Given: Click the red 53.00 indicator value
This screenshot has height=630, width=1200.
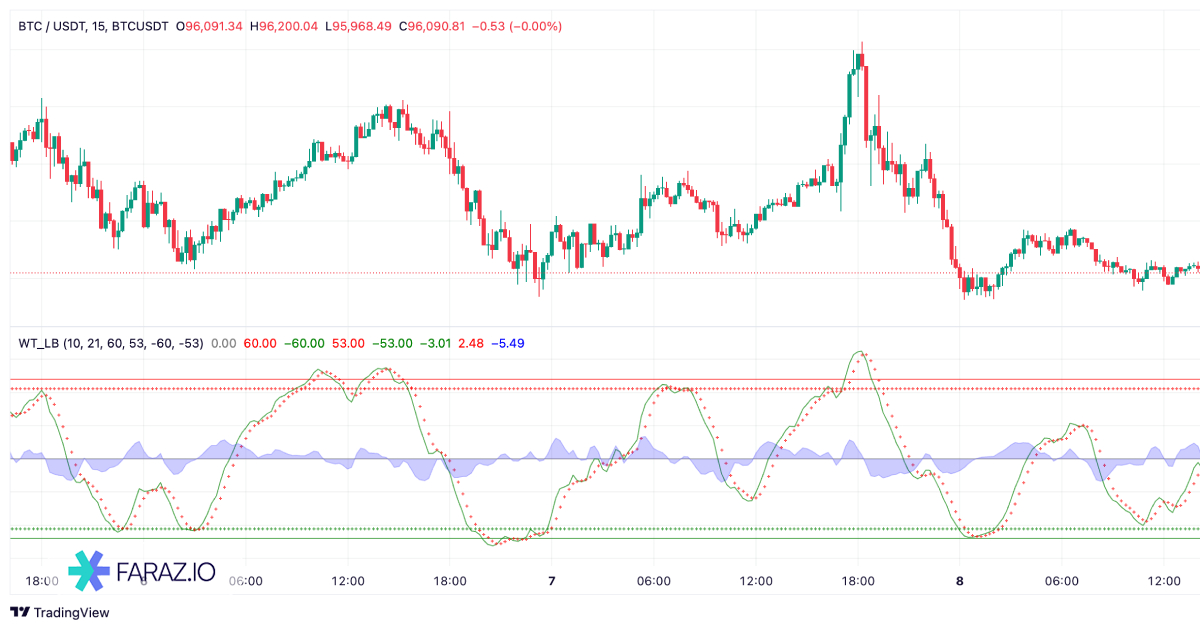Looking at the screenshot, I should tap(349, 343).
